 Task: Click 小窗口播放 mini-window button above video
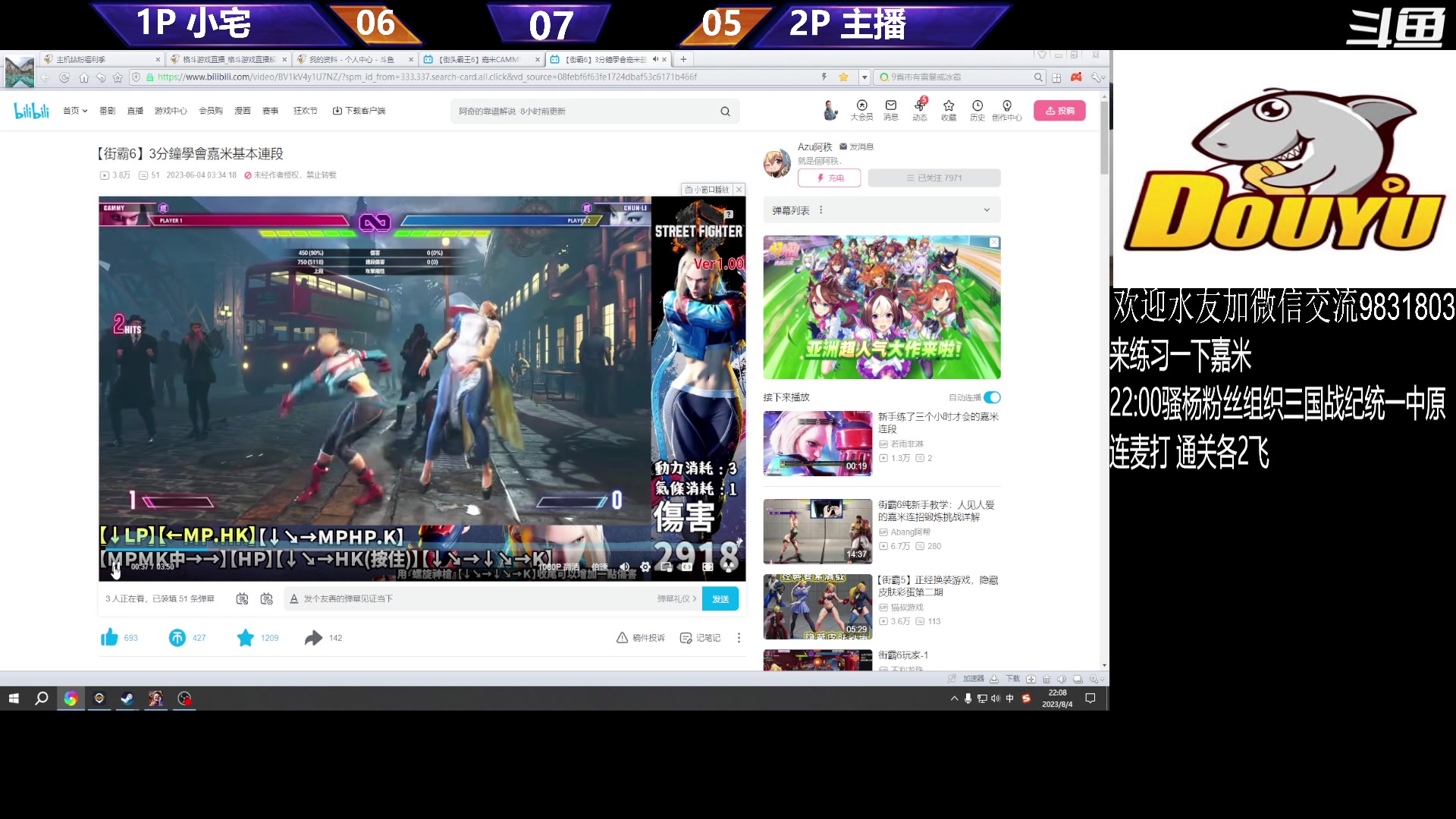(706, 190)
